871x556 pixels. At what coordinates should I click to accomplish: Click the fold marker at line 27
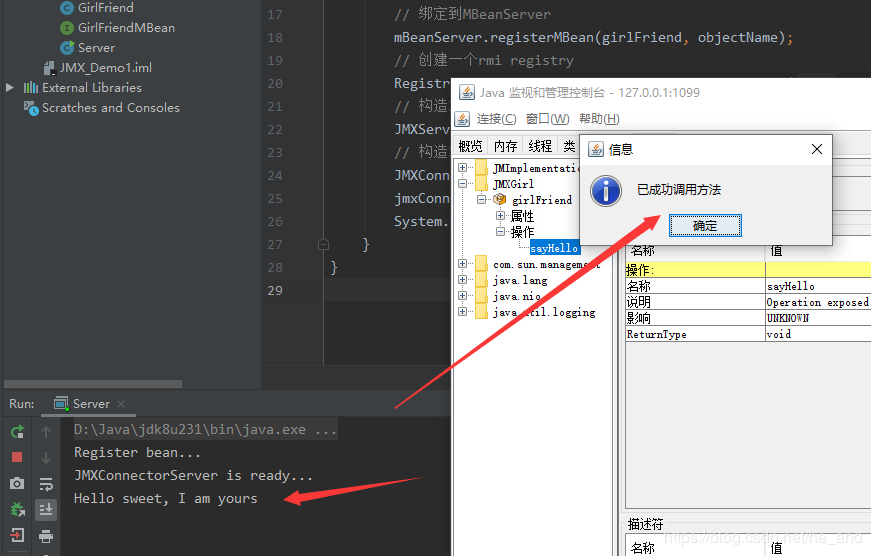pyautogui.click(x=323, y=244)
